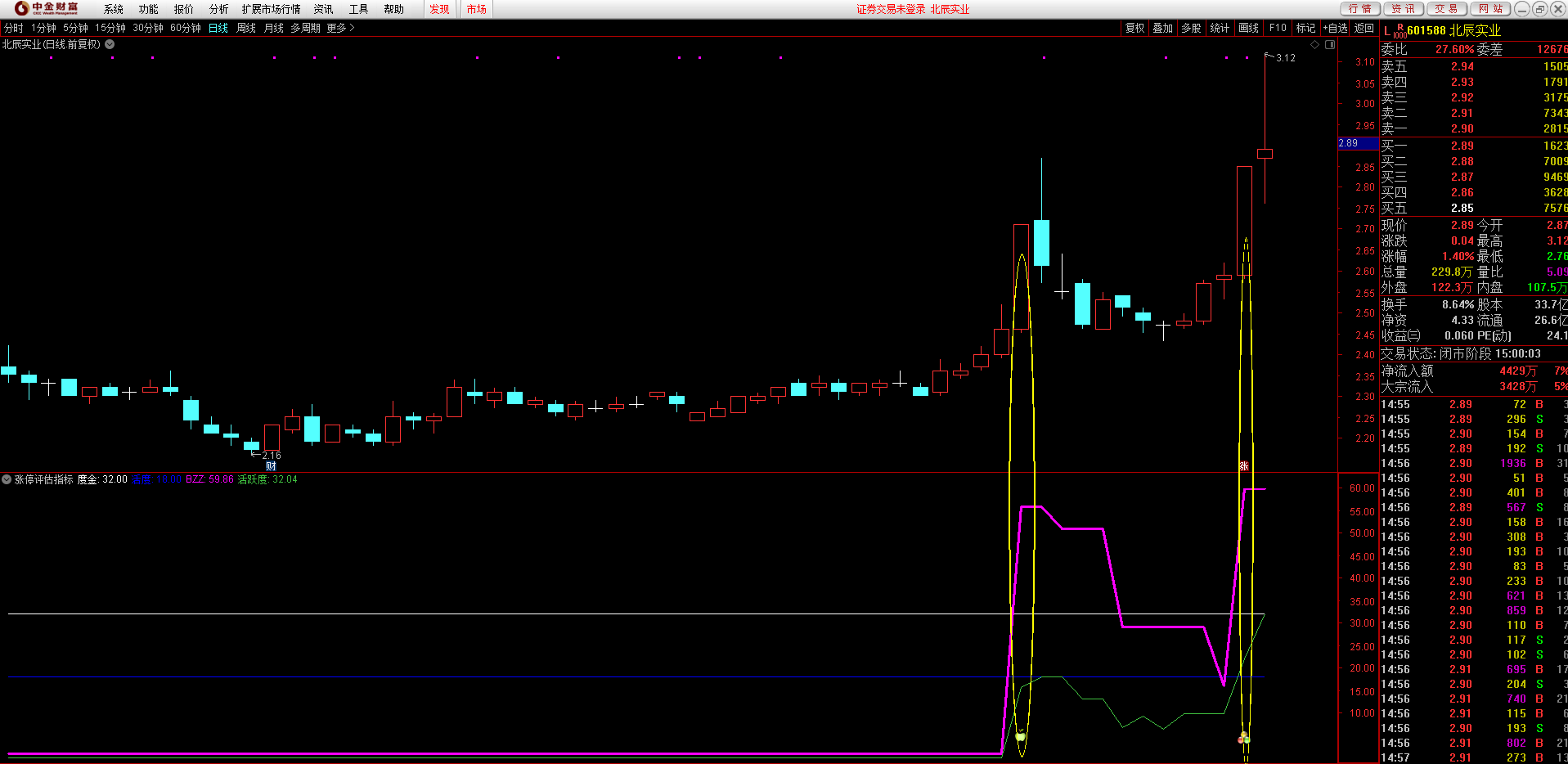This screenshot has height=764, width=1568.
Task: Click the 涨 limit-up marker on chart
Action: tap(1243, 466)
